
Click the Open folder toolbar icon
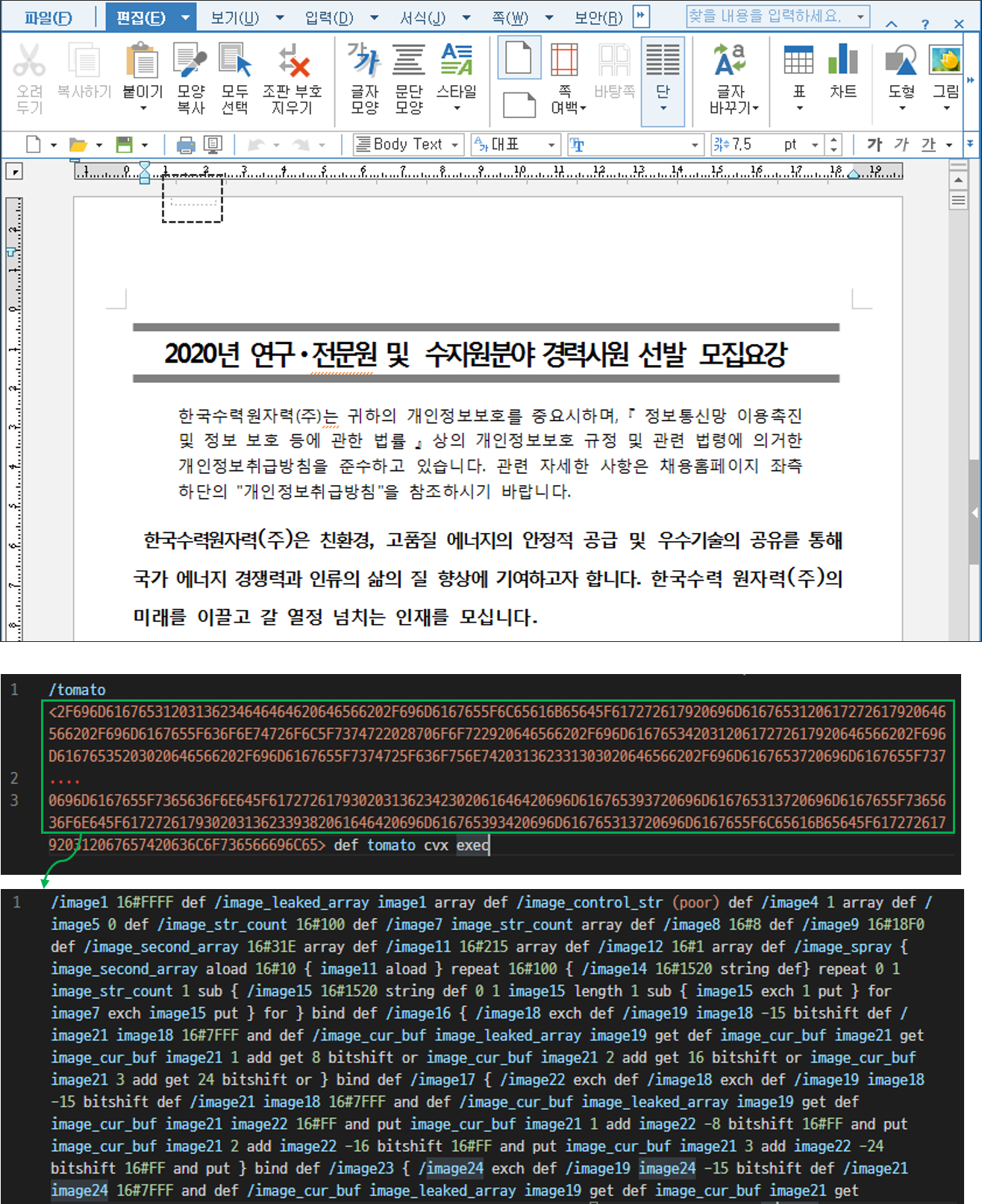[78, 144]
